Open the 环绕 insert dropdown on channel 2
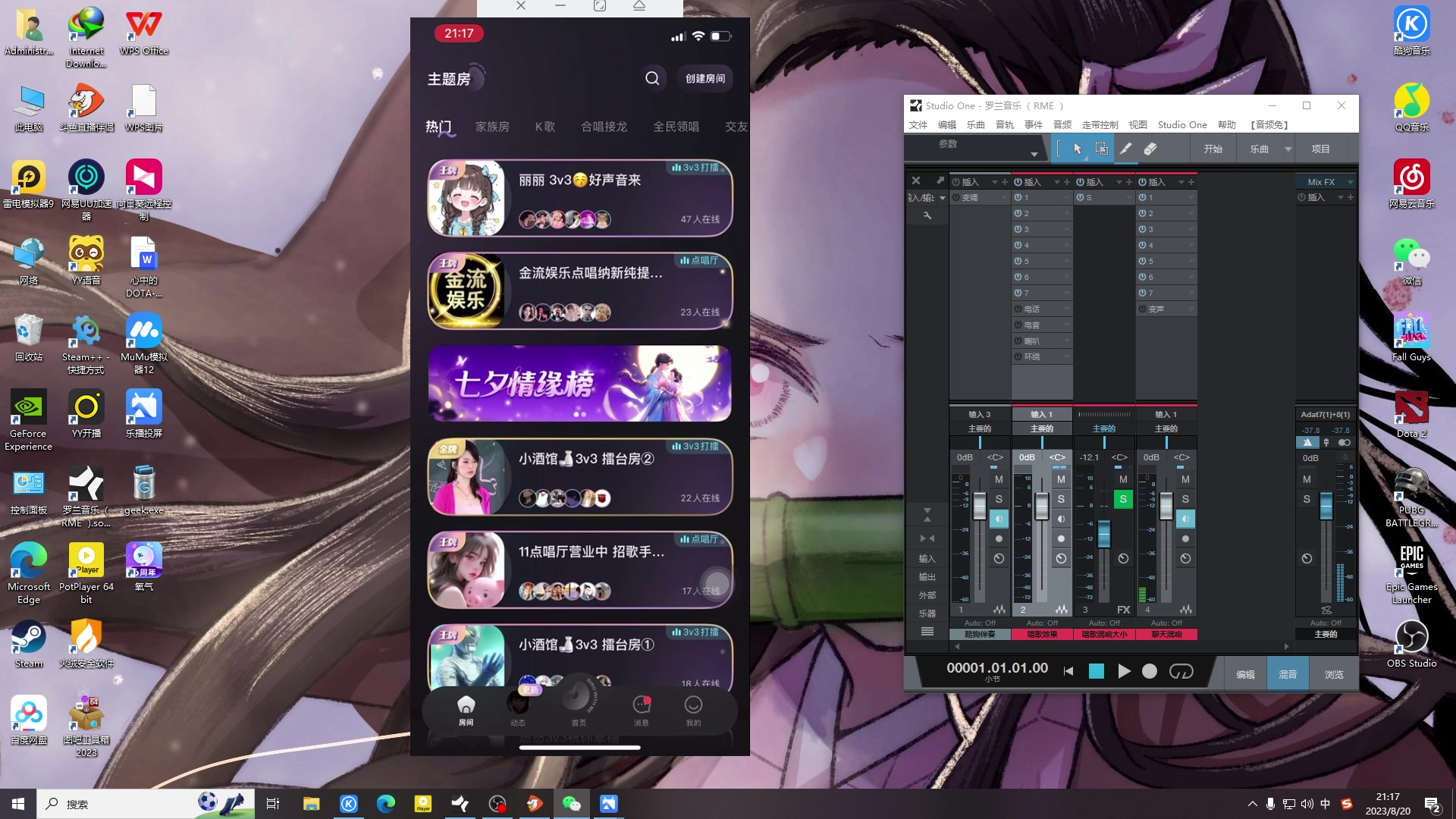 tap(1066, 356)
